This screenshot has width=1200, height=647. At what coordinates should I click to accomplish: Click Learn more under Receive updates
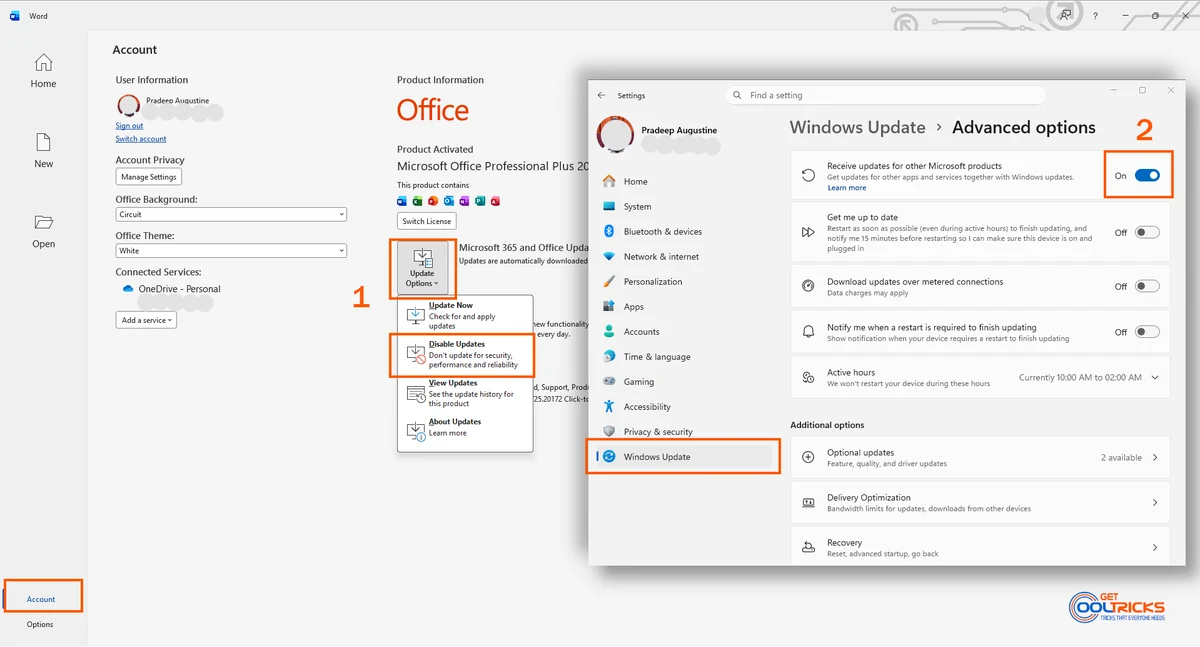pos(846,188)
